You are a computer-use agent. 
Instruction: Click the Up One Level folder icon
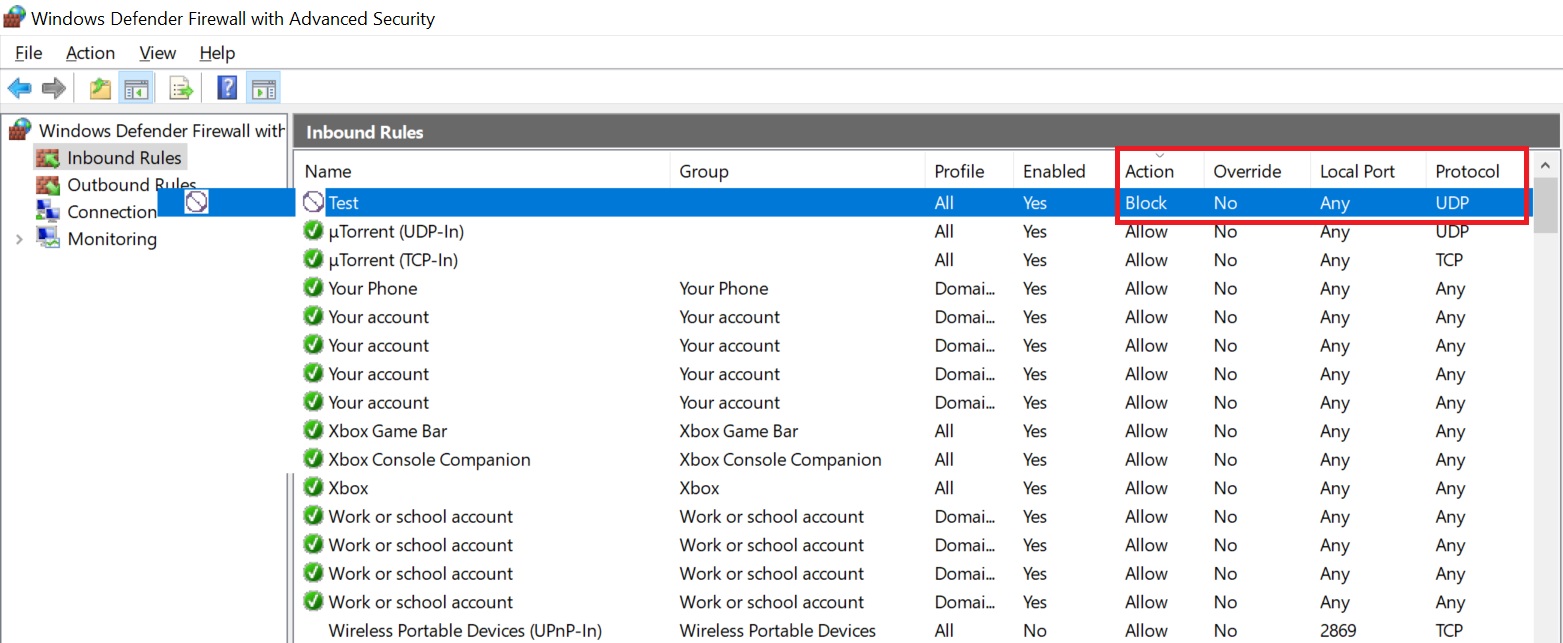click(x=100, y=89)
